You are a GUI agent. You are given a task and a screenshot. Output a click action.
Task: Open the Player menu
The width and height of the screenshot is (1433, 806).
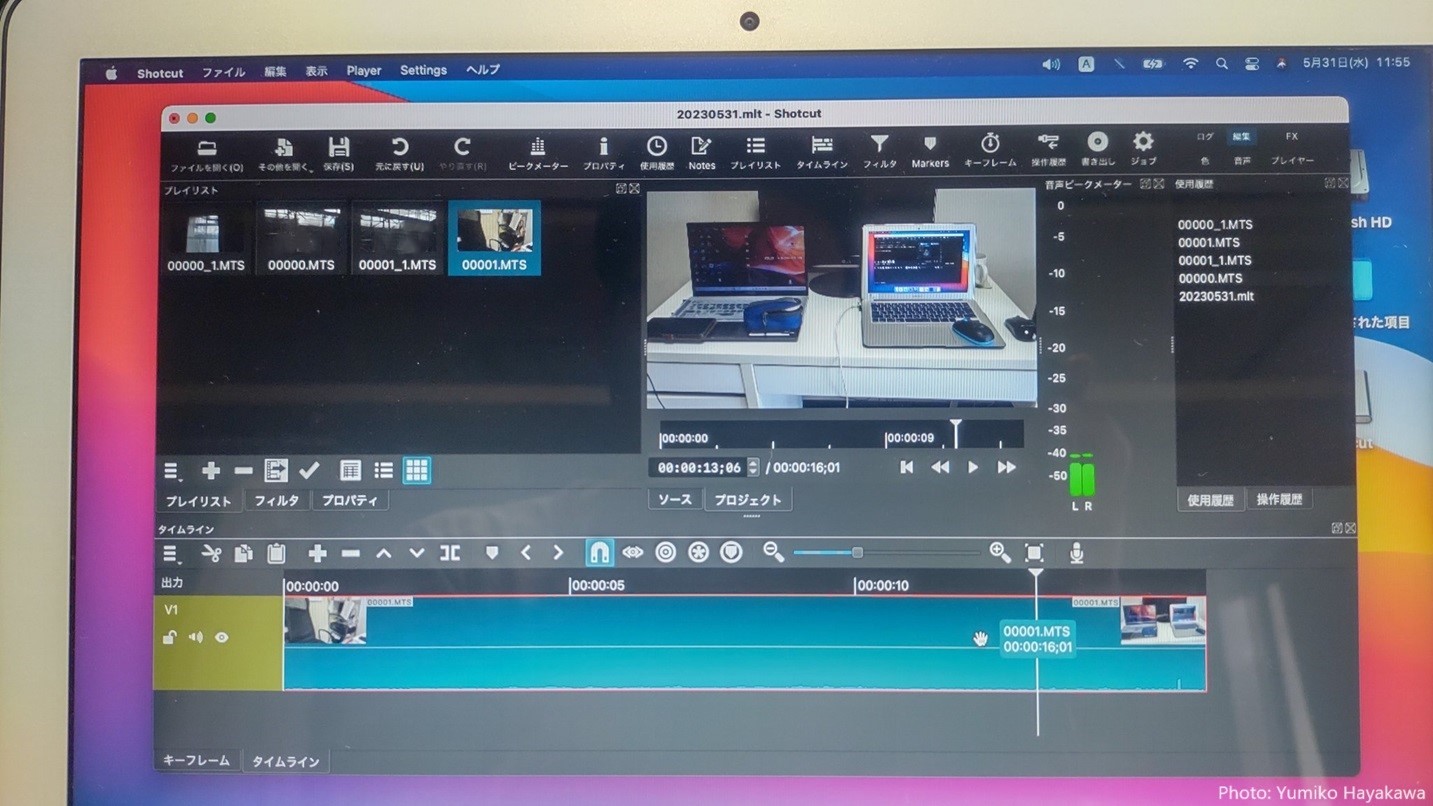coord(364,71)
